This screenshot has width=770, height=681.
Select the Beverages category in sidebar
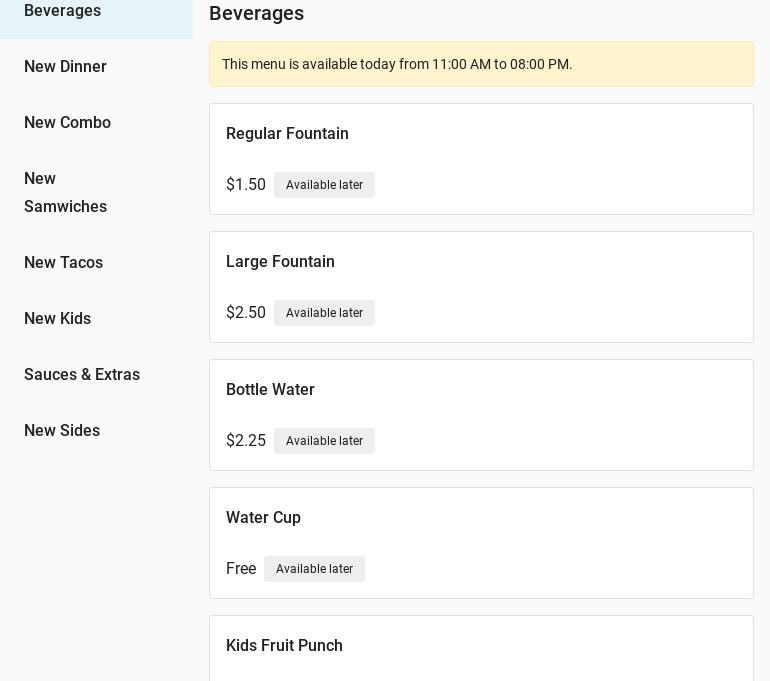(x=62, y=11)
